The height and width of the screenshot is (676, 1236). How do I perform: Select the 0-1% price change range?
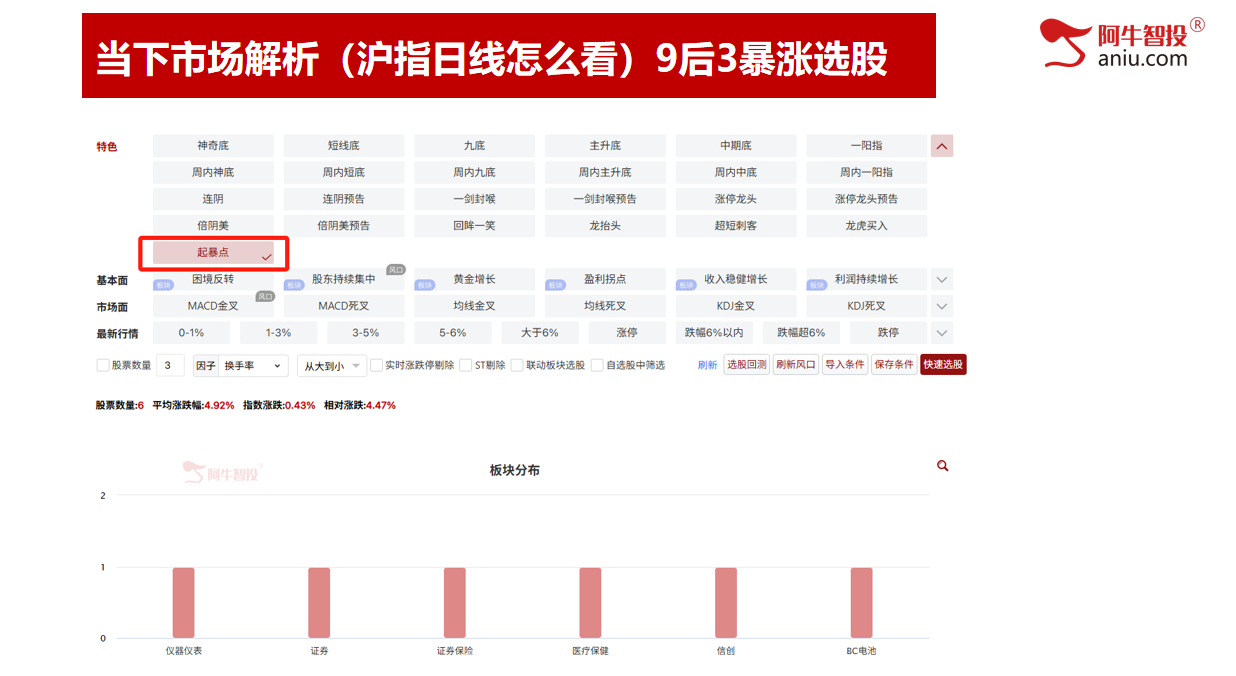click(192, 333)
